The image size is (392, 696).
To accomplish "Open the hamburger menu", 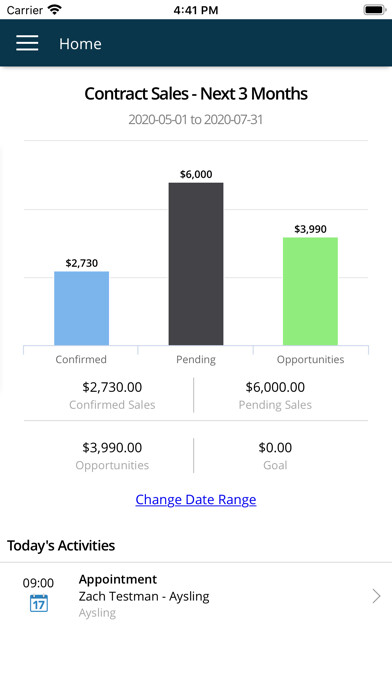I will click(x=27, y=44).
